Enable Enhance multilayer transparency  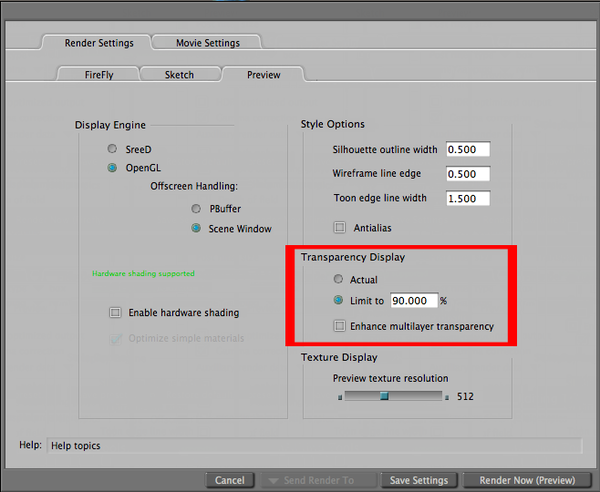(339, 326)
